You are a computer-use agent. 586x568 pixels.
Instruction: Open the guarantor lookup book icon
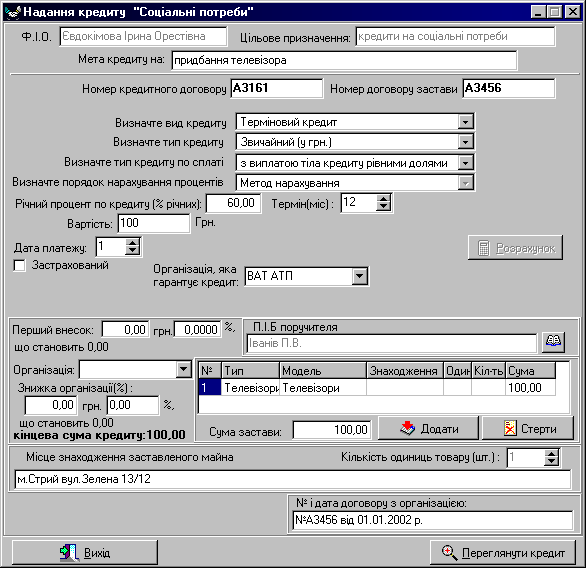(x=553, y=342)
